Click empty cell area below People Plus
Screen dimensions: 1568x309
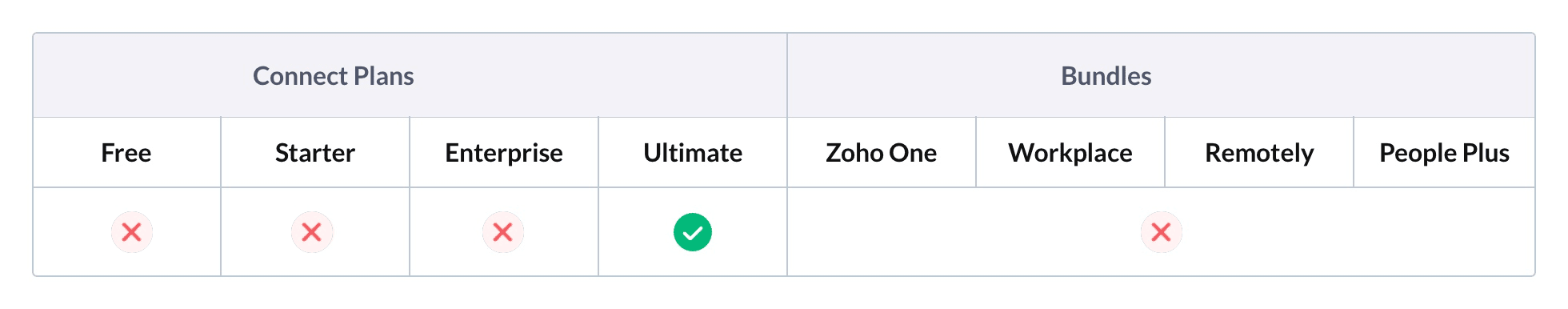click(x=1445, y=232)
